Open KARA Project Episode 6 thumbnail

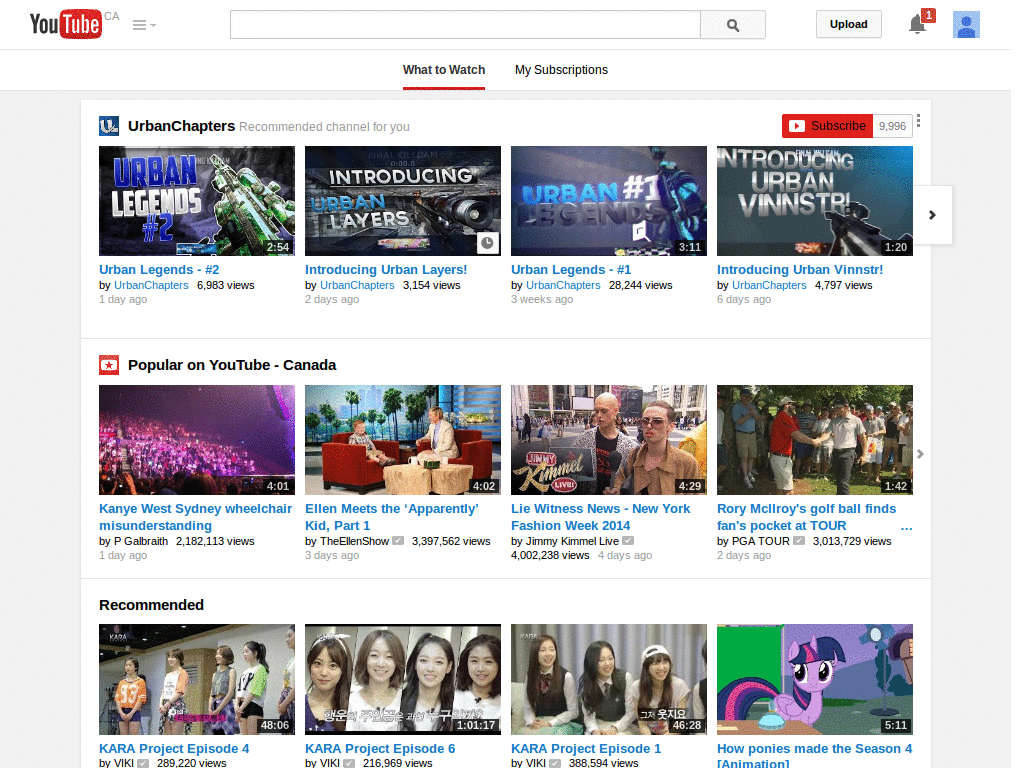403,679
